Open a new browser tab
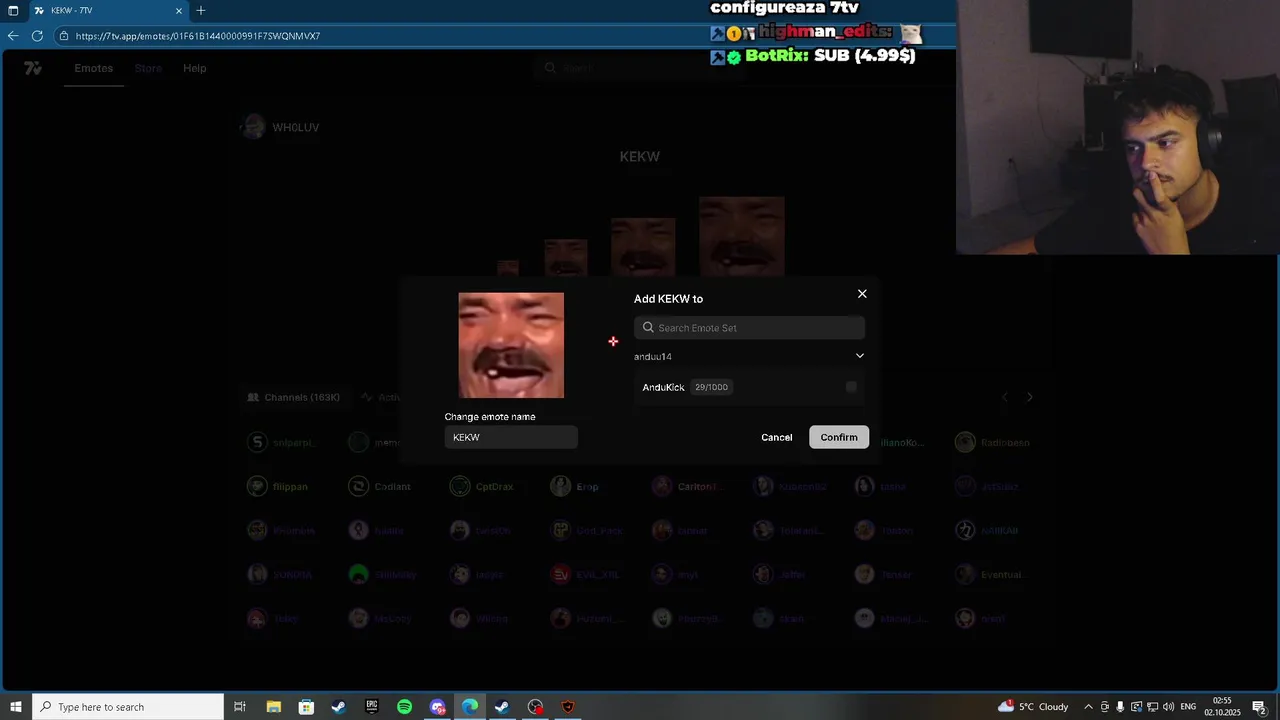 (x=201, y=10)
